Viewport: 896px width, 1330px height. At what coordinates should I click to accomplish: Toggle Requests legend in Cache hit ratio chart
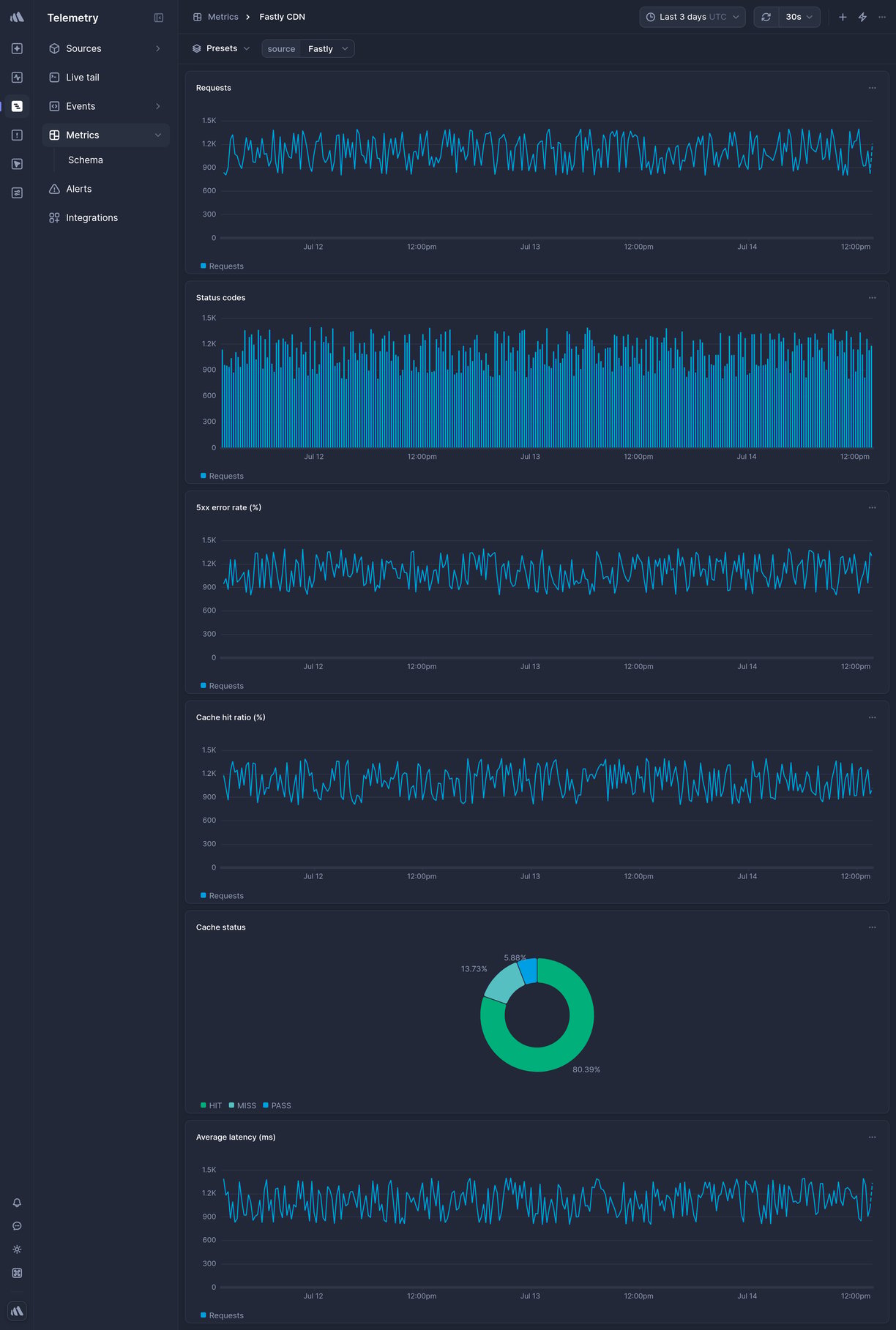pyautogui.click(x=222, y=896)
